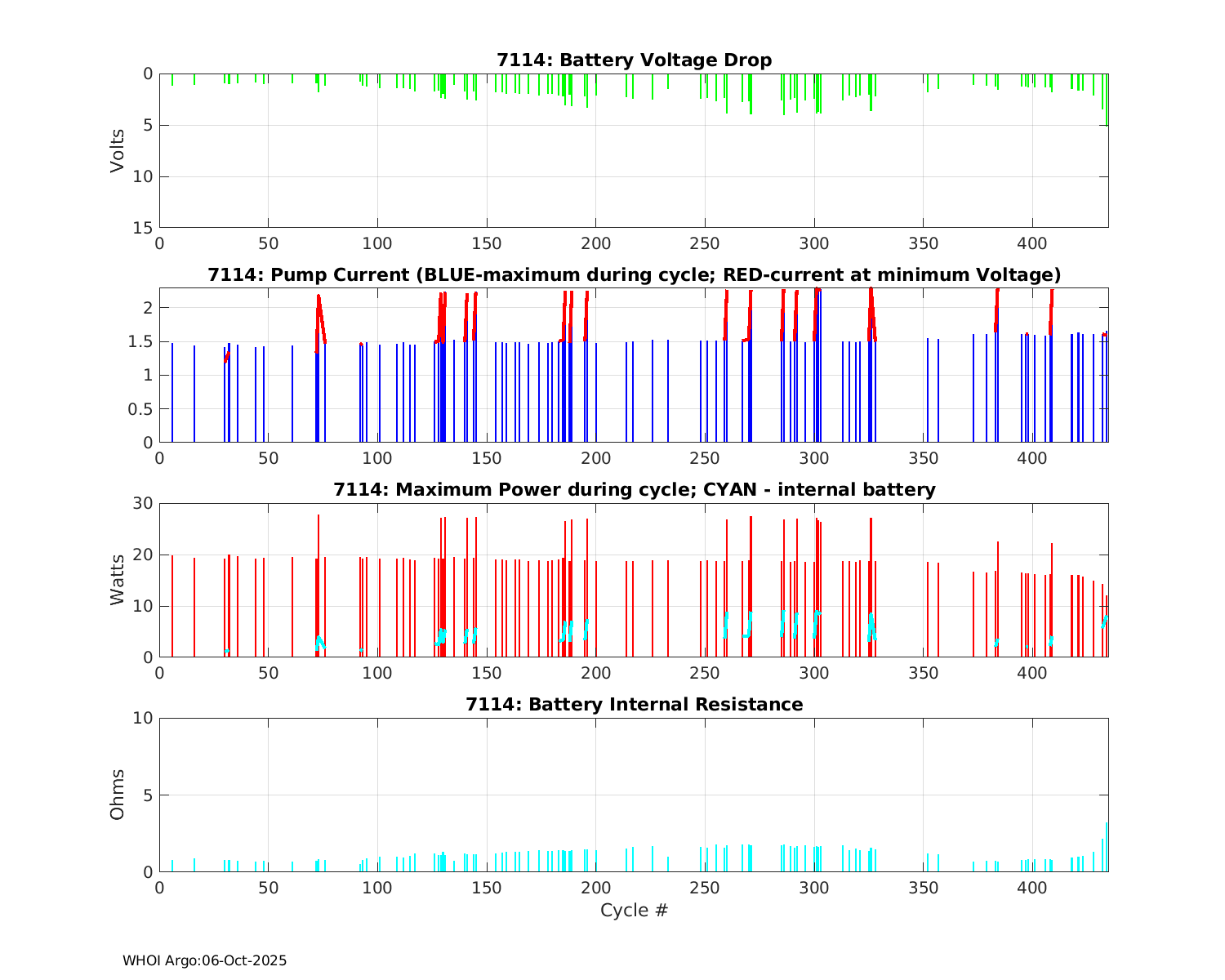This screenshot has height=980, width=1225.
Task: Click the Volts y-axis label
Action: click(118, 150)
